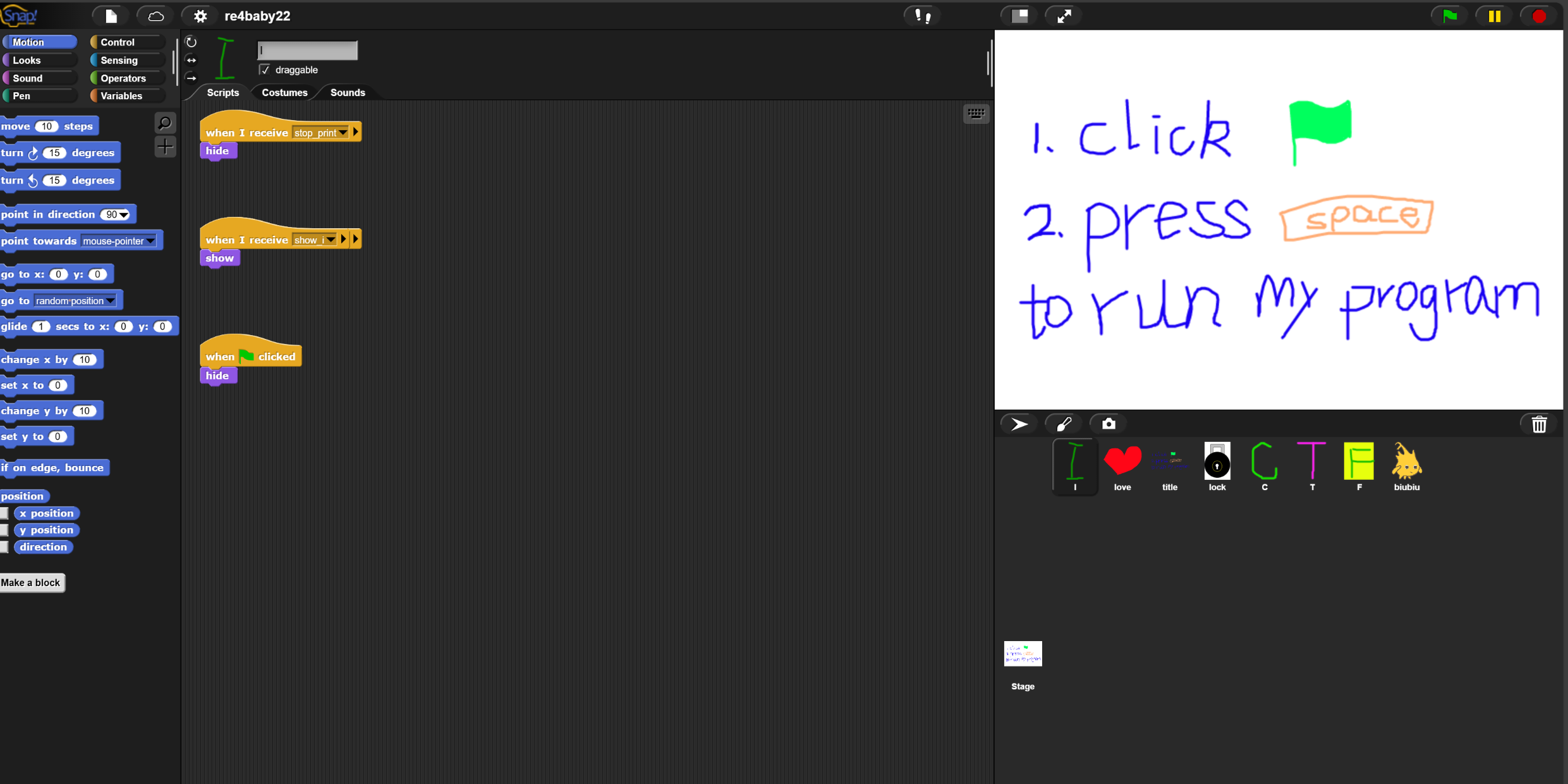Expand arrow on stop_print receive block
Viewport: 1568px width, 784px height.
(356, 132)
